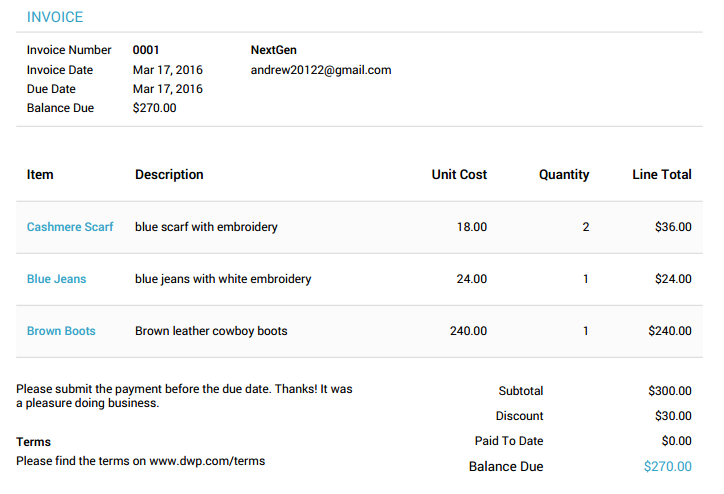Click the 'blue scarf with embroidery' description
This screenshot has width=724, height=494.
[x=206, y=227]
